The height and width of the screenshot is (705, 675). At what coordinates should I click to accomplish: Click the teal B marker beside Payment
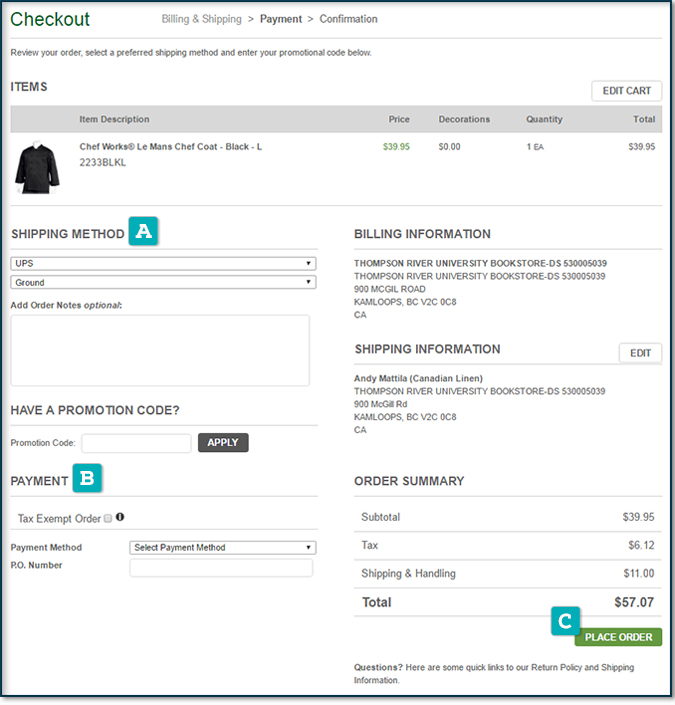click(87, 479)
